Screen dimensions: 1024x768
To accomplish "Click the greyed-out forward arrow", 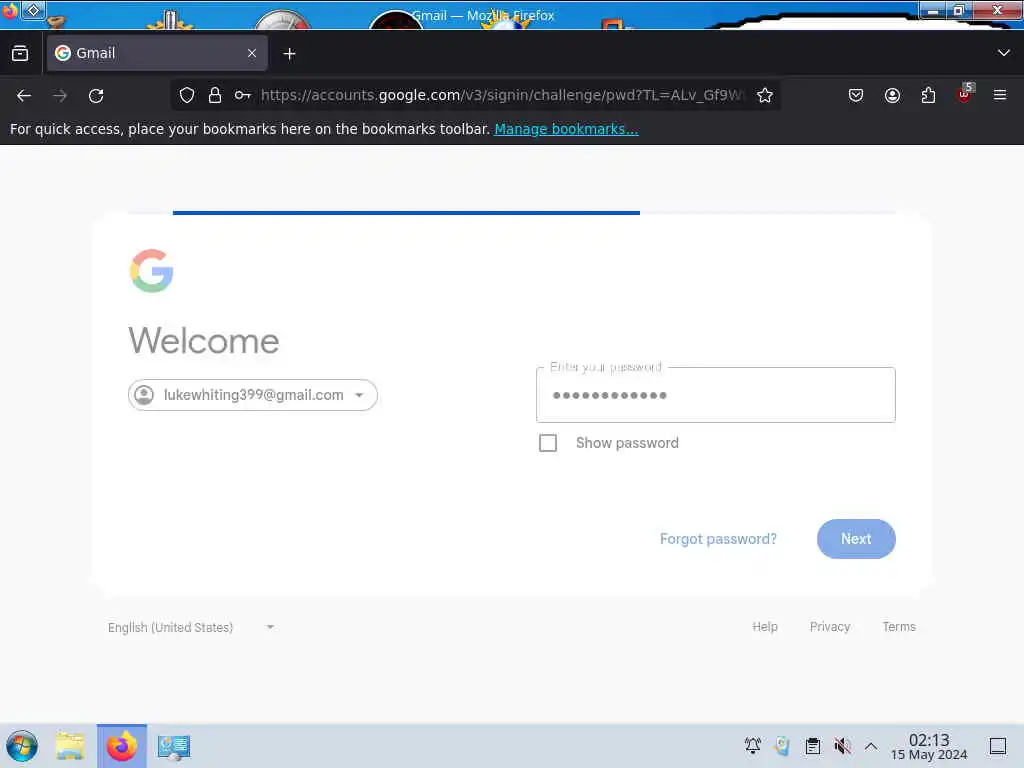I will click(60, 96).
